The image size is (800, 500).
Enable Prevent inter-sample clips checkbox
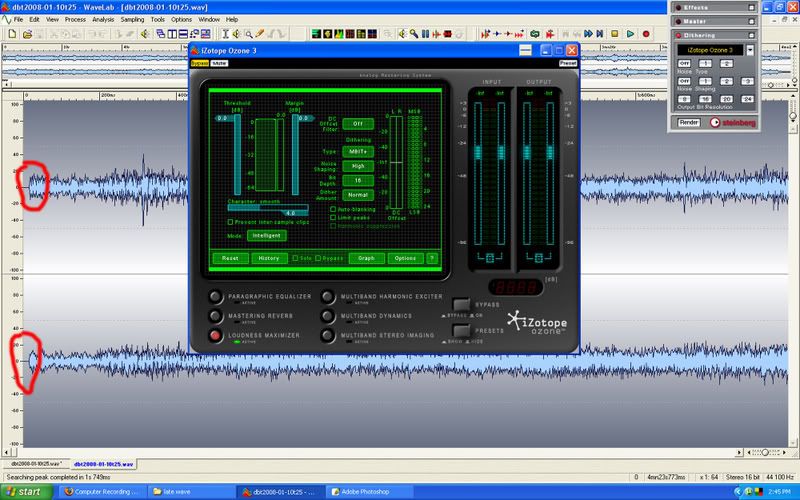tap(230, 222)
